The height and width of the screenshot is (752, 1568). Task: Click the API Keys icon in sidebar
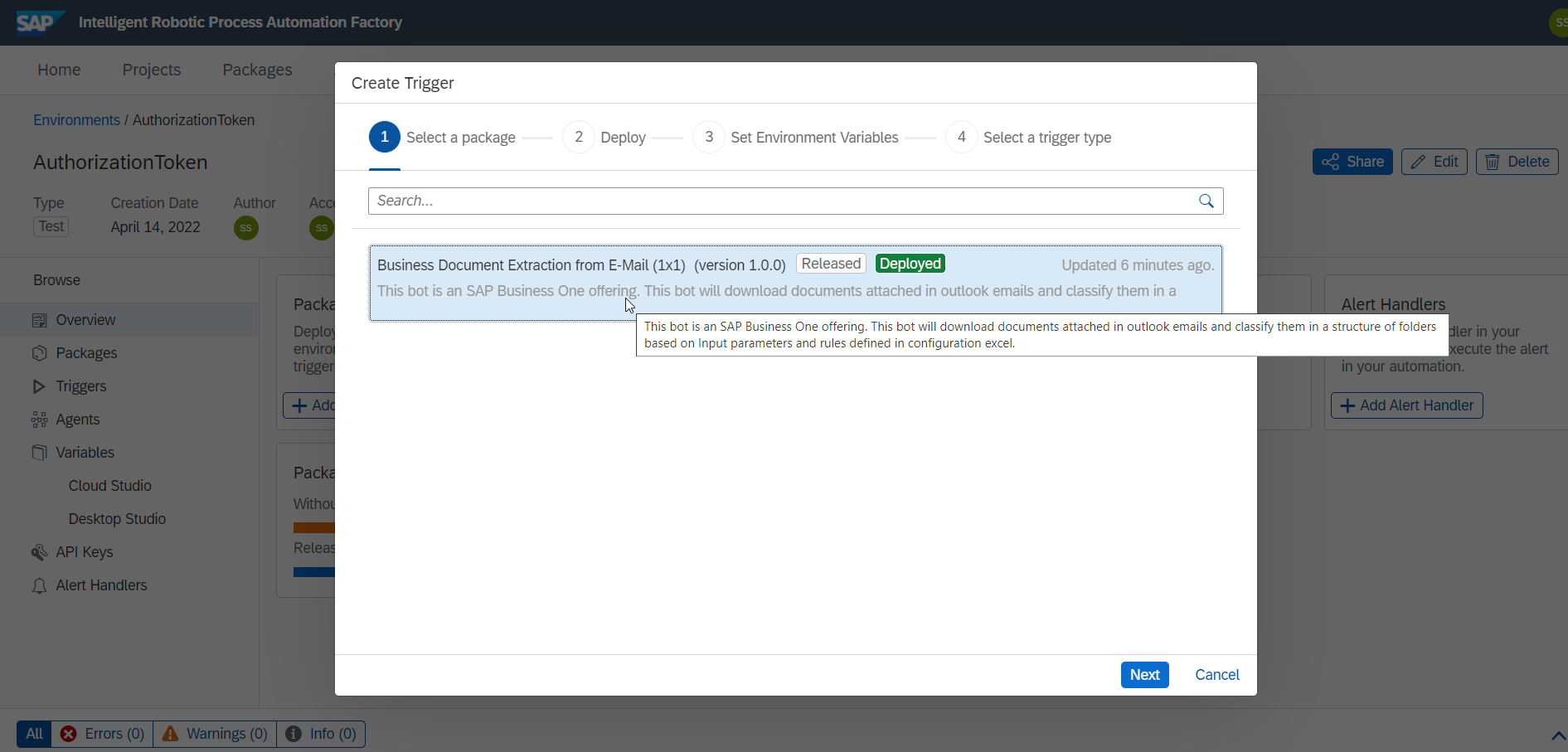pyautogui.click(x=39, y=552)
